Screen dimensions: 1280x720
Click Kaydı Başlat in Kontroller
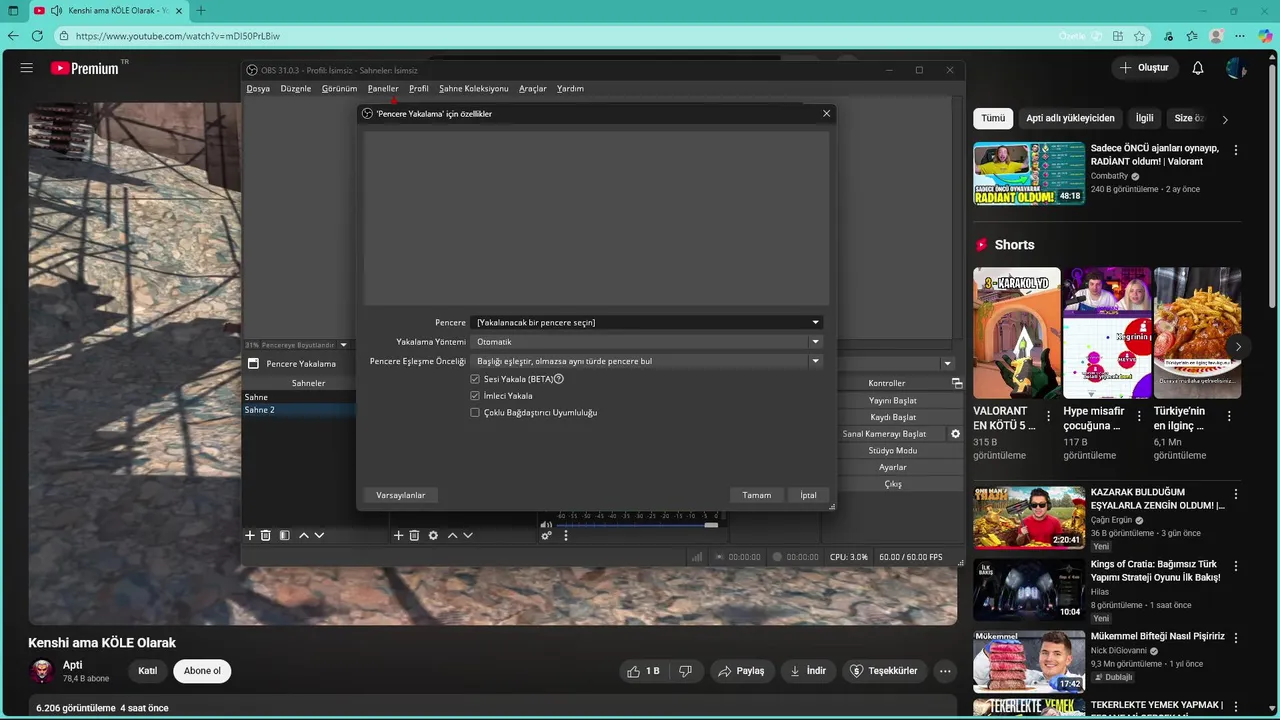893,417
